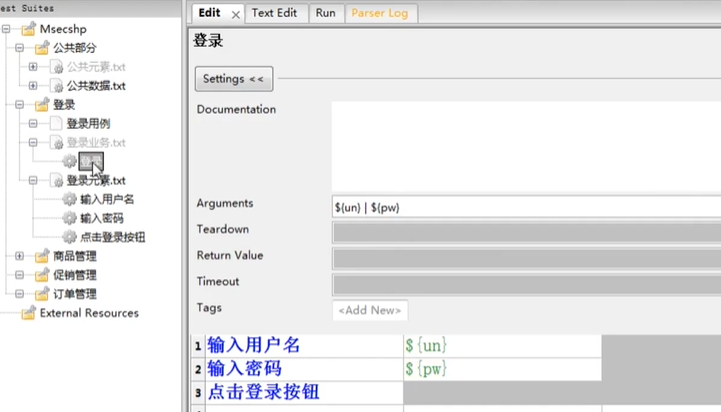Viewport: 721px width, 412px height.
Task: Collapse the 登录用例 node
Action: pyautogui.click(x=33, y=124)
